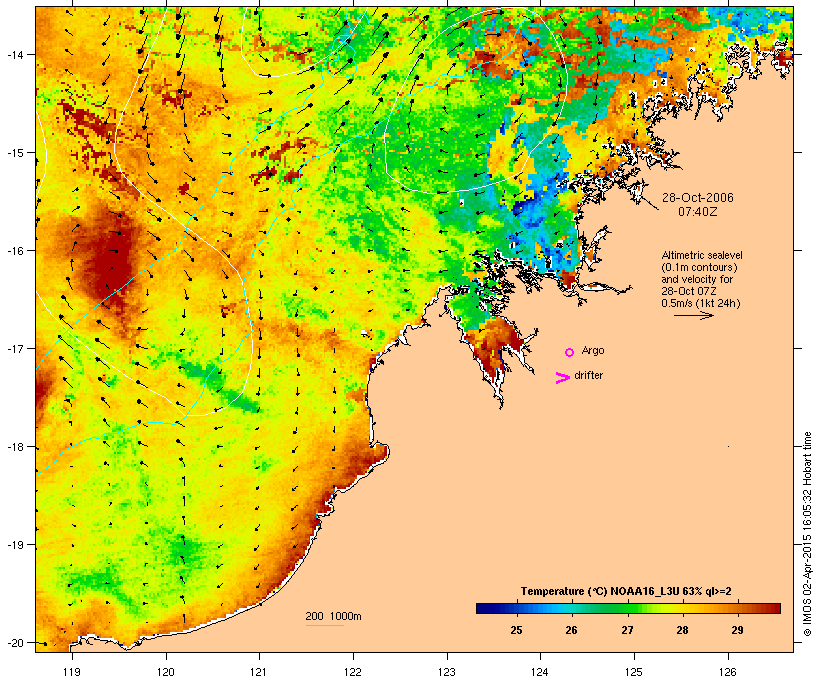820x680 pixels.
Task: Click the magenta drifter legend marker
Action: pos(562,378)
